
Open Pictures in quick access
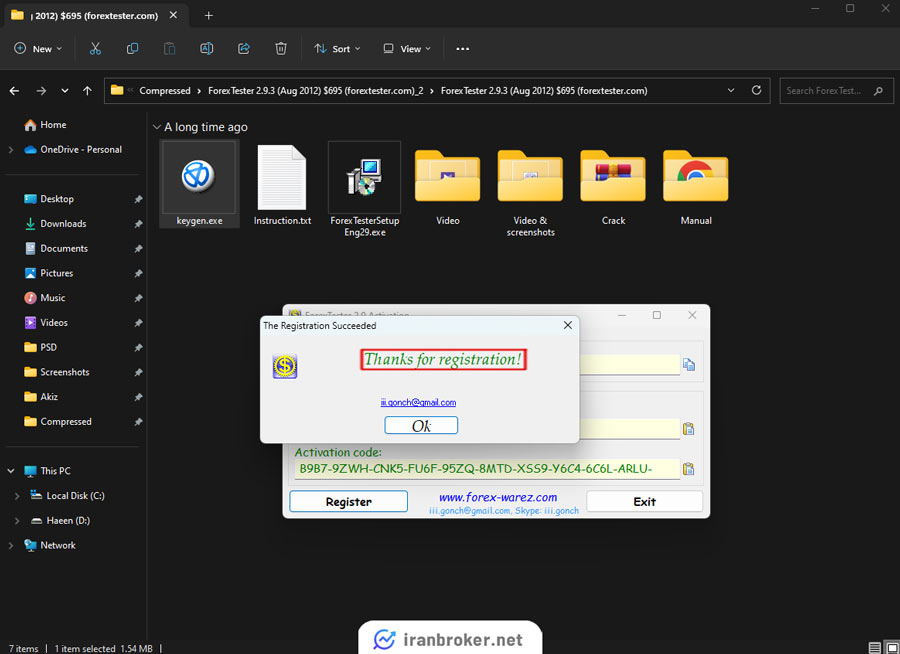point(49,273)
